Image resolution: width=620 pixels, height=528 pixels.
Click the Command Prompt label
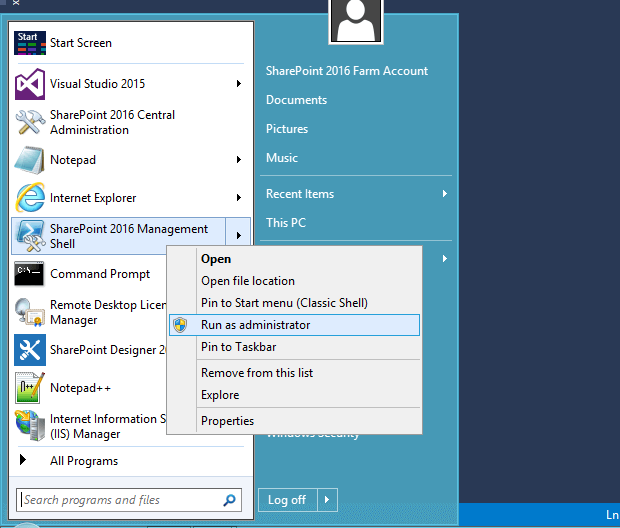click(100, 274)
